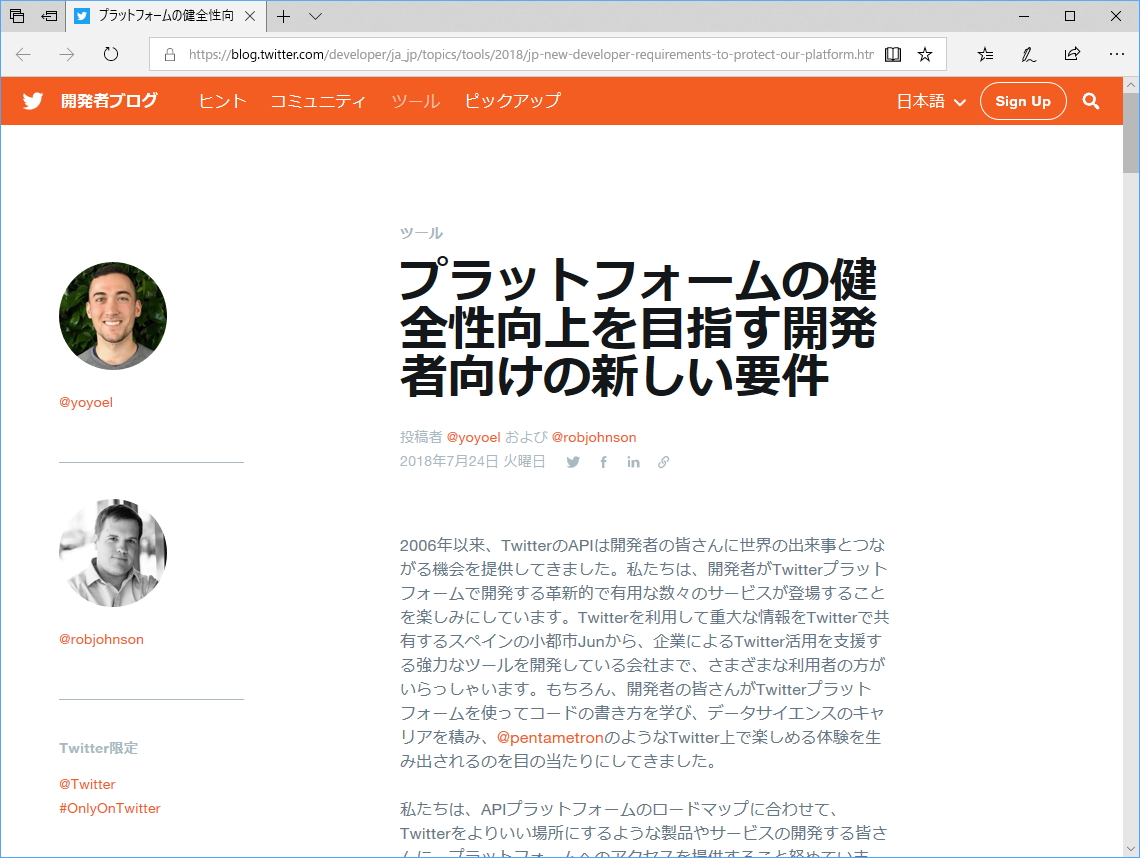Share the article via the LinkedIn icon

(633, 461)
